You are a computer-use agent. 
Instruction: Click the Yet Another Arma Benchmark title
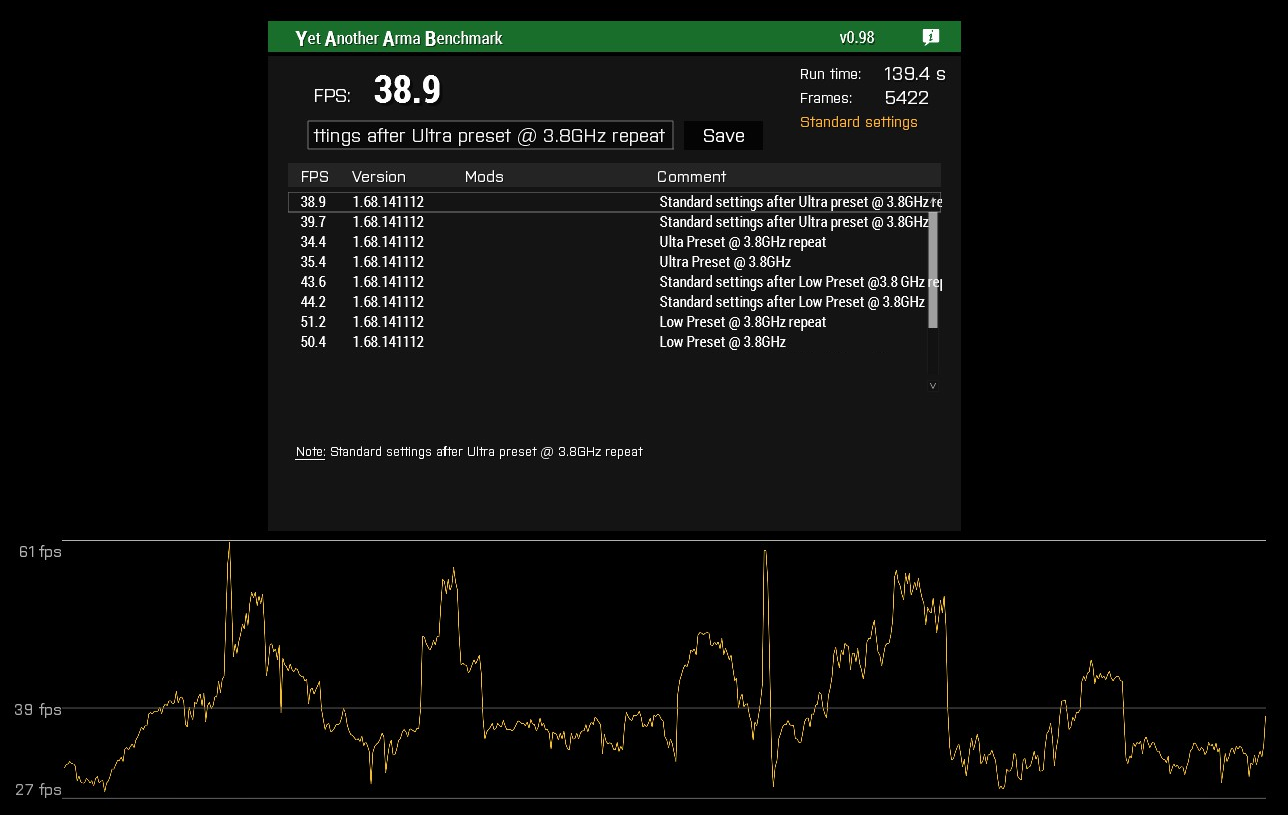[399, 39]
